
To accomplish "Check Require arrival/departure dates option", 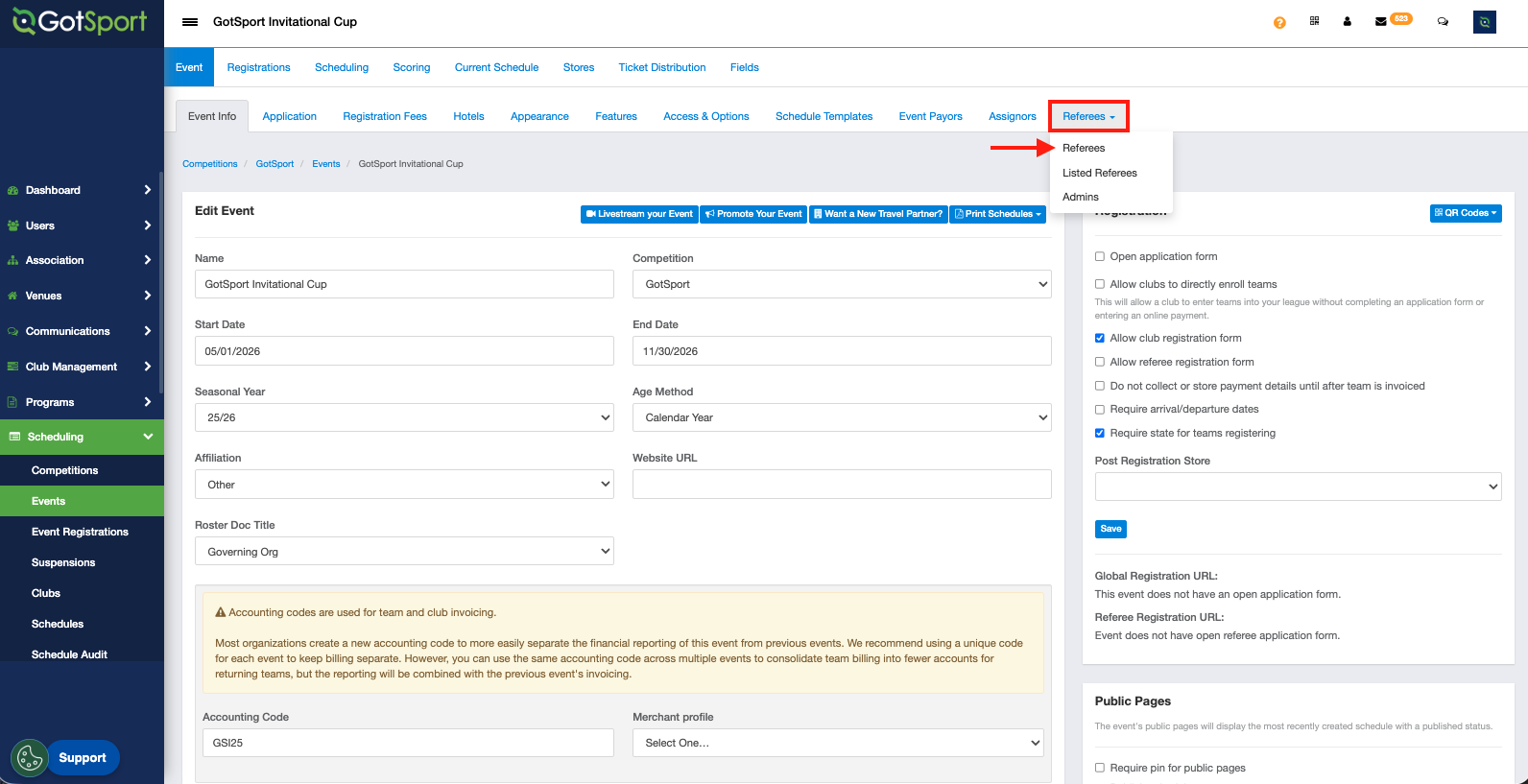I will coord(1100,409).
